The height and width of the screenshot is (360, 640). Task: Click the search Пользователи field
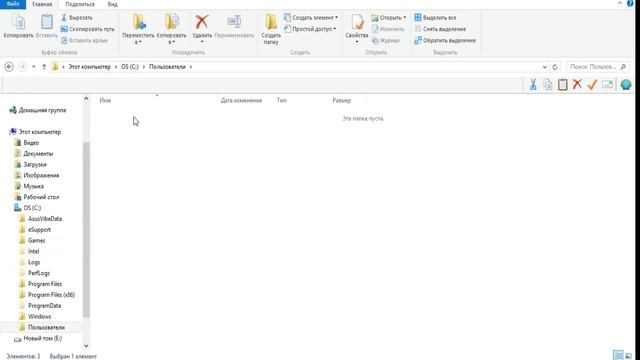point(598,67)
